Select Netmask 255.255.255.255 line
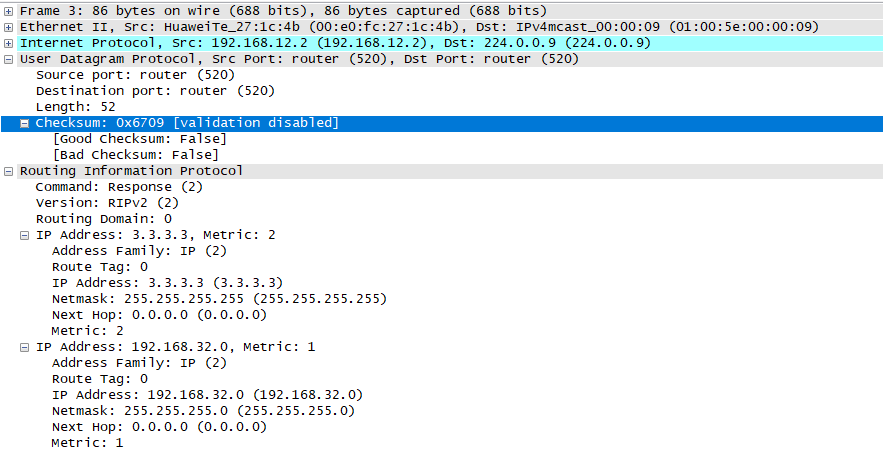Screen dimensions: 883x465 pos(219,299)
